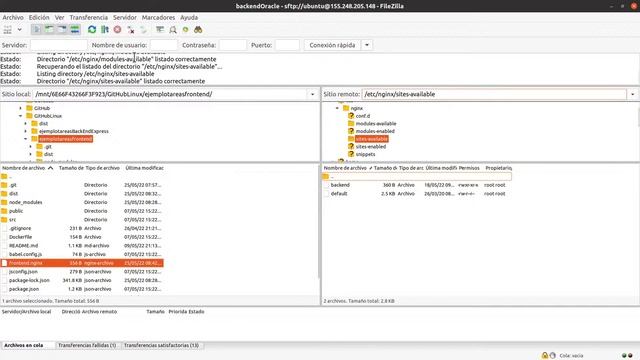
Task: Select conf.d in the remote tree
Action: coord(362,116)
